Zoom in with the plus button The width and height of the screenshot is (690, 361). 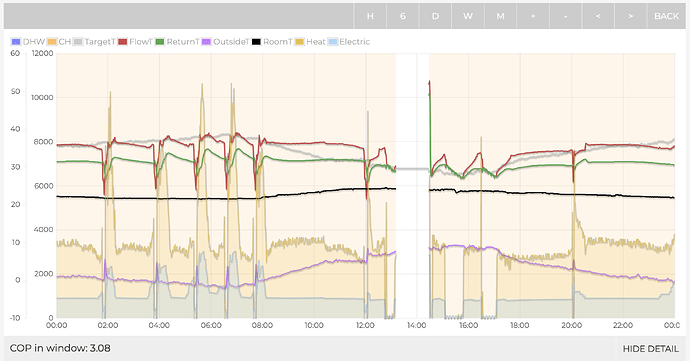coord(533,16)
